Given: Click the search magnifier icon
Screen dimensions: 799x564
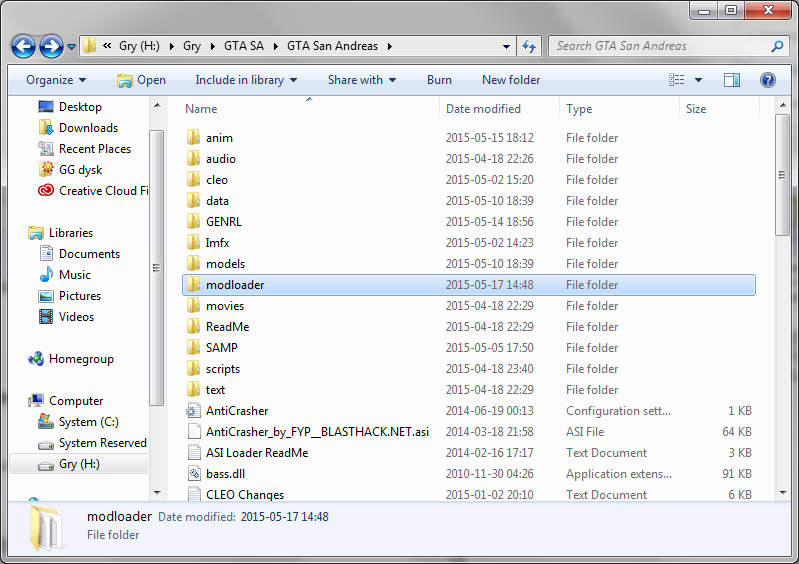Looking at the screenshot, I should coord(777,46).
